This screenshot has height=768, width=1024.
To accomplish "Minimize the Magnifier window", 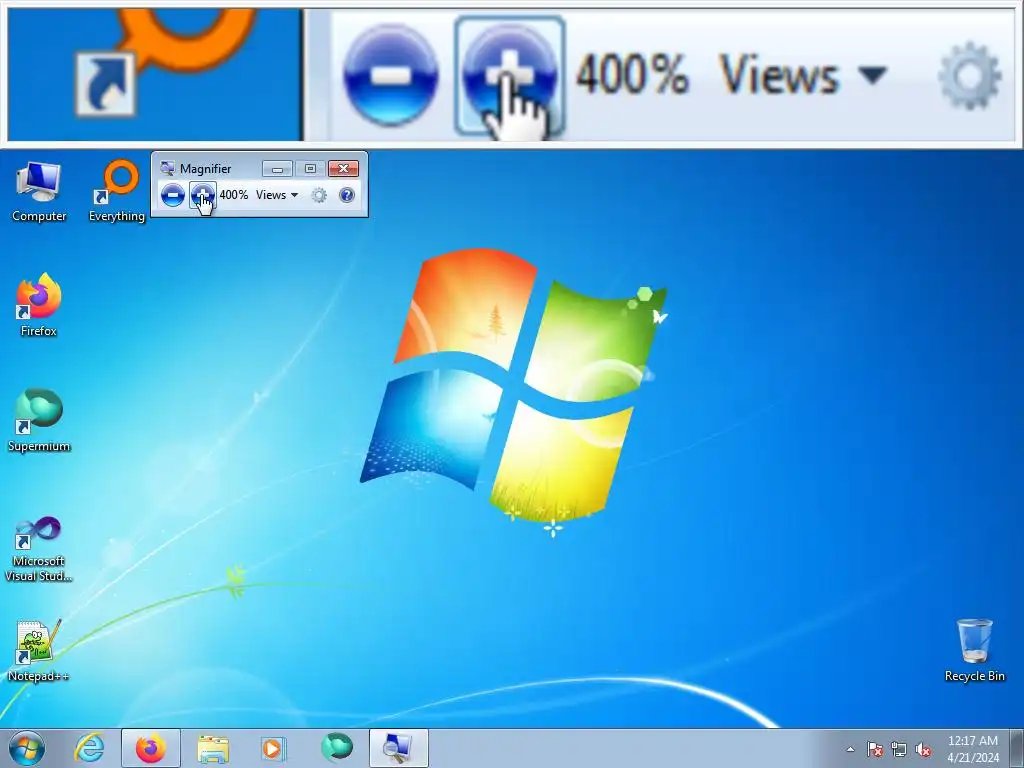I will click(277, 169).
